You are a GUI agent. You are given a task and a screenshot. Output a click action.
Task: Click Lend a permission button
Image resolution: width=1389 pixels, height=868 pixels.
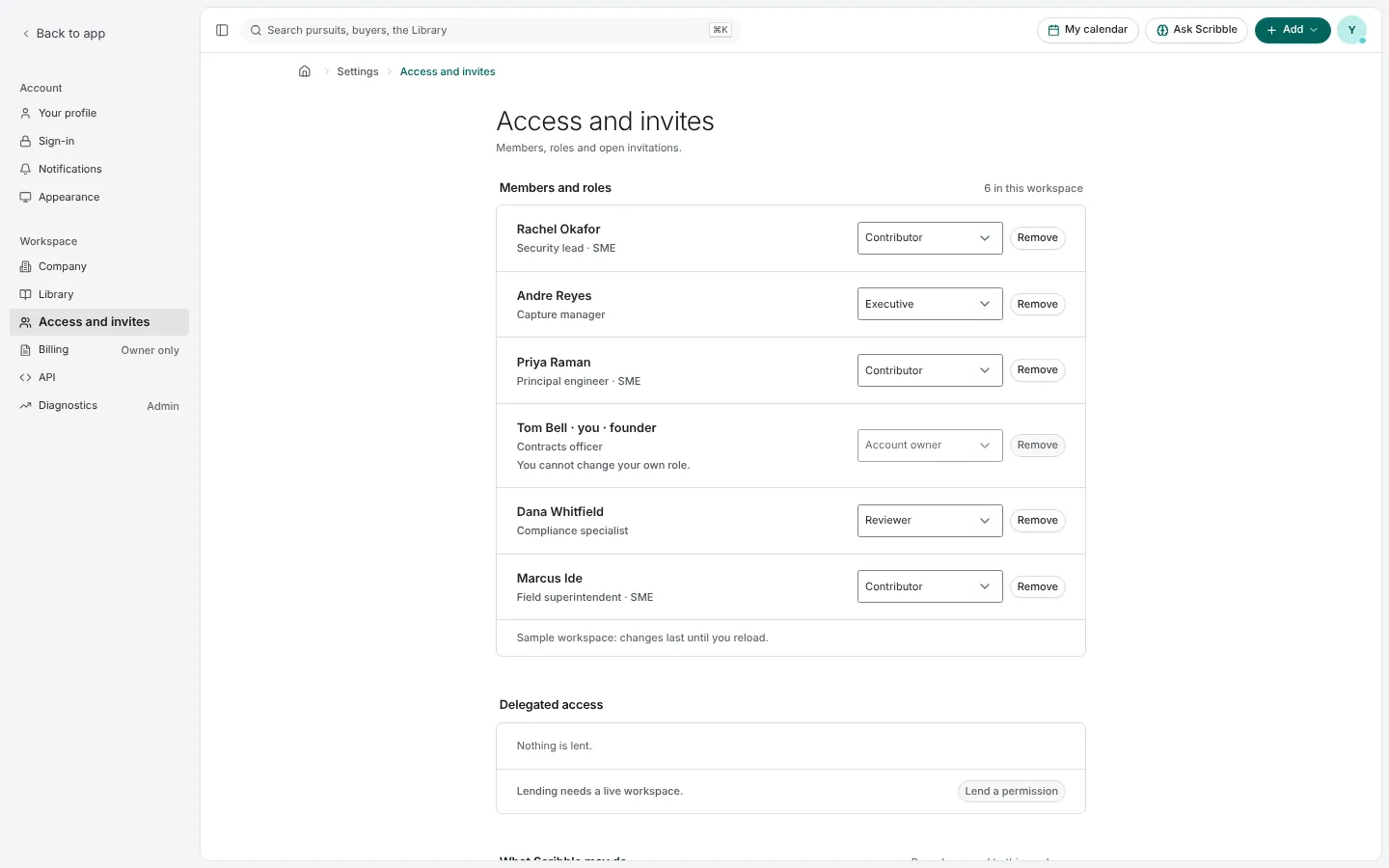pos(1012,792)
